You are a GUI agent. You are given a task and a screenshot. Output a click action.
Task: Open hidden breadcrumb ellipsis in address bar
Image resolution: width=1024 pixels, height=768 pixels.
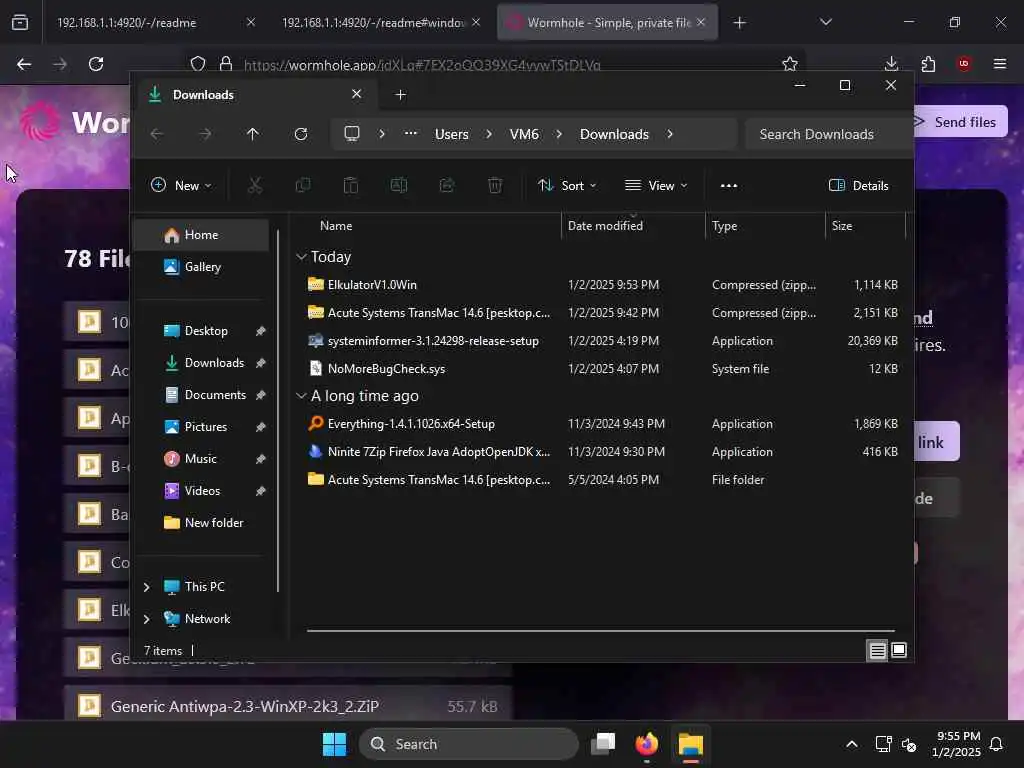pos(411,134)
